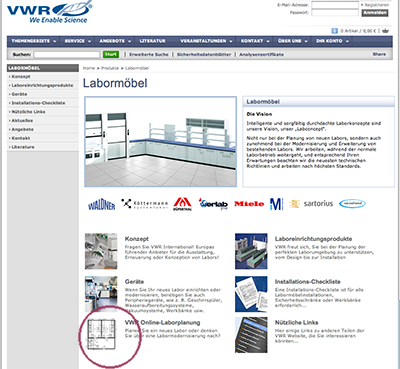Expand the Ihr Konto menu

click(332, 41)
